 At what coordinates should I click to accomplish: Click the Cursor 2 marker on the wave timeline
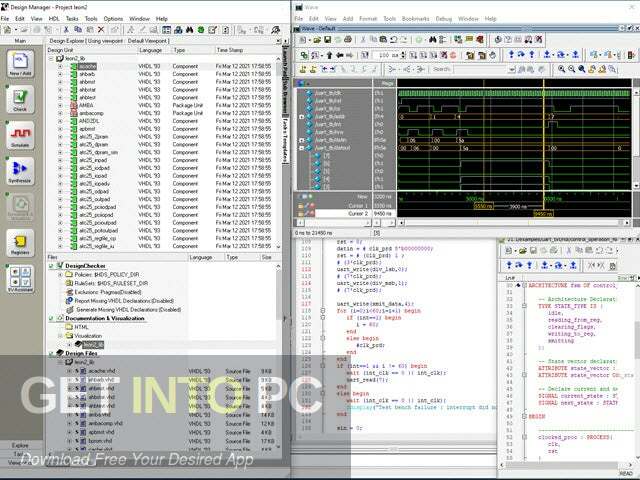(x=543, y=214)
